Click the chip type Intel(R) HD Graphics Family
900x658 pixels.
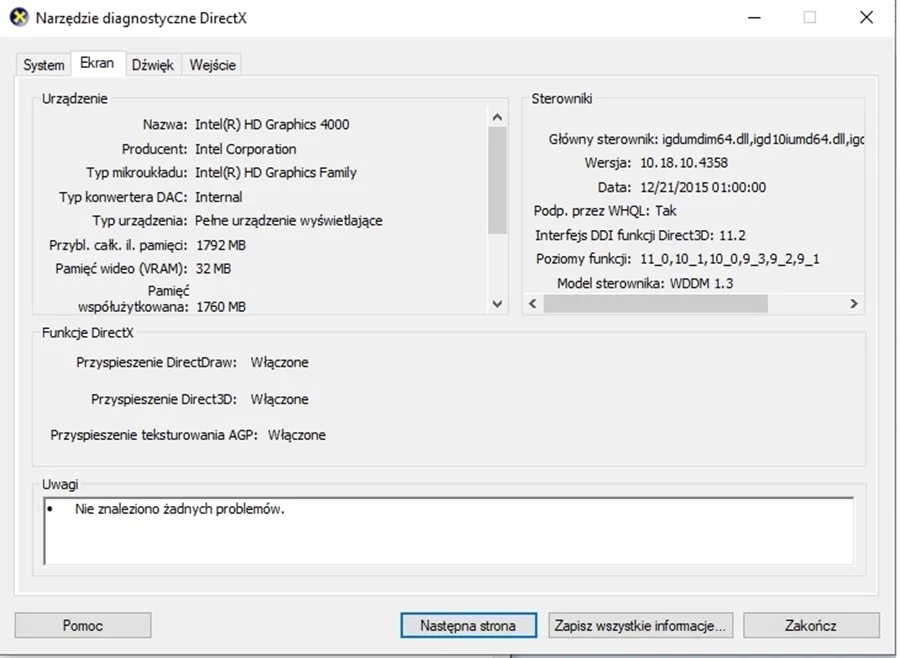(x=276, y=173)
